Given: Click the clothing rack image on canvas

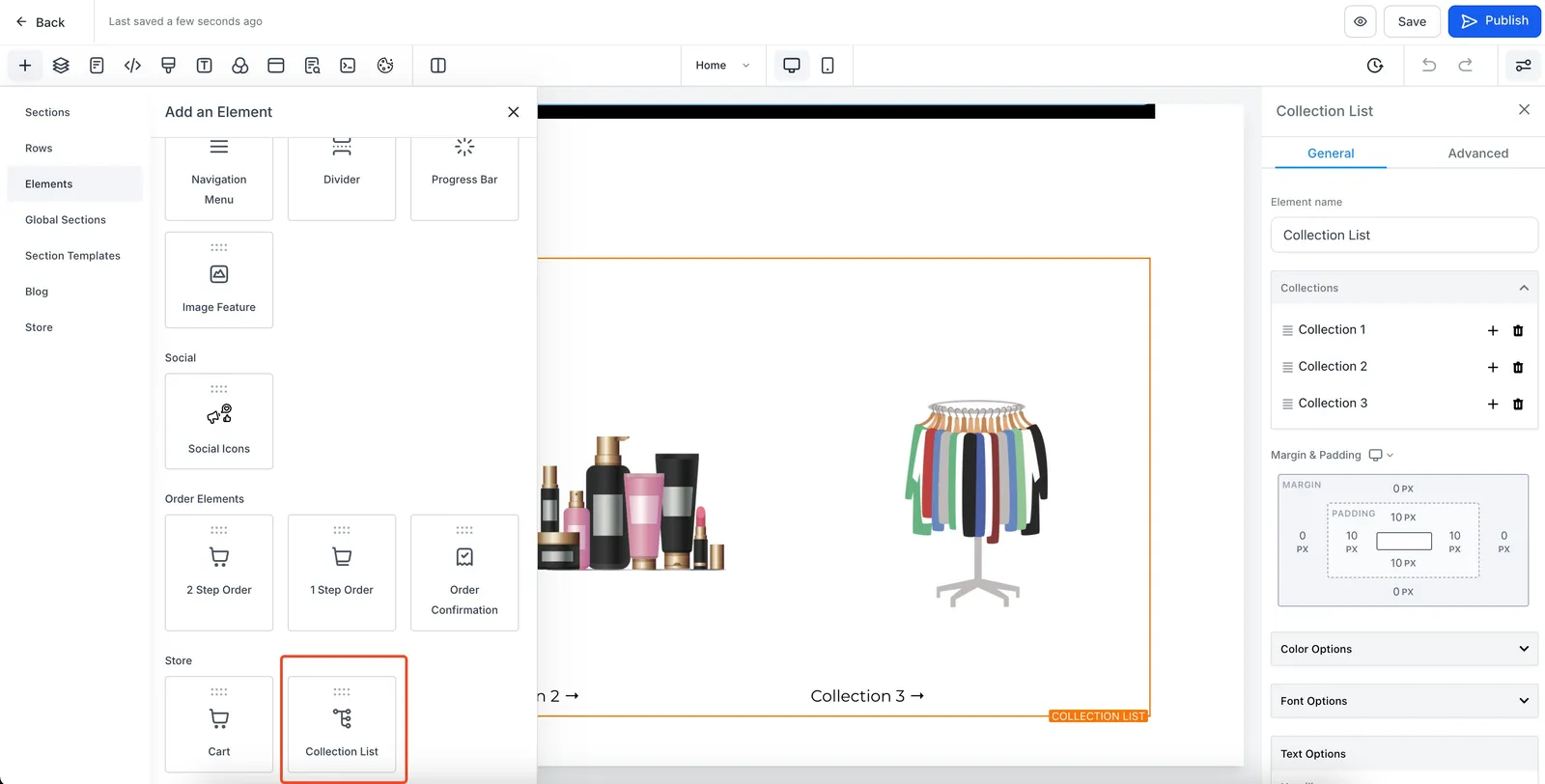Looking at the screenshot, I should pyautogui.click(x=976, y=502).
